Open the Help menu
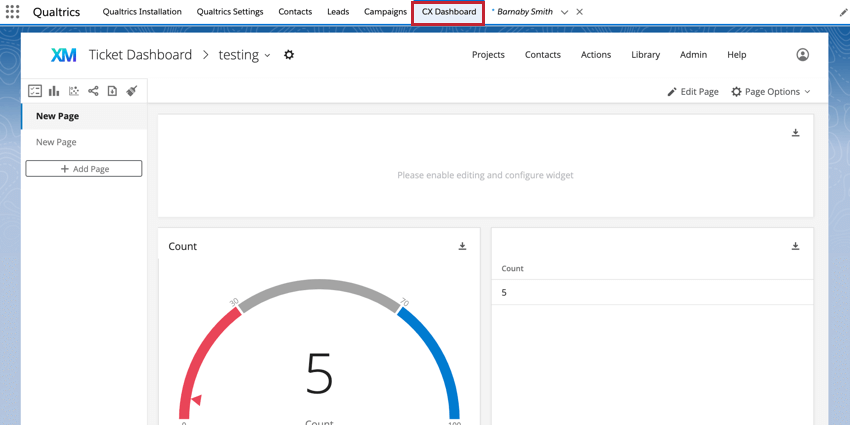The height and width of the screenshot is (425, 850). click(x=737, y=55)
